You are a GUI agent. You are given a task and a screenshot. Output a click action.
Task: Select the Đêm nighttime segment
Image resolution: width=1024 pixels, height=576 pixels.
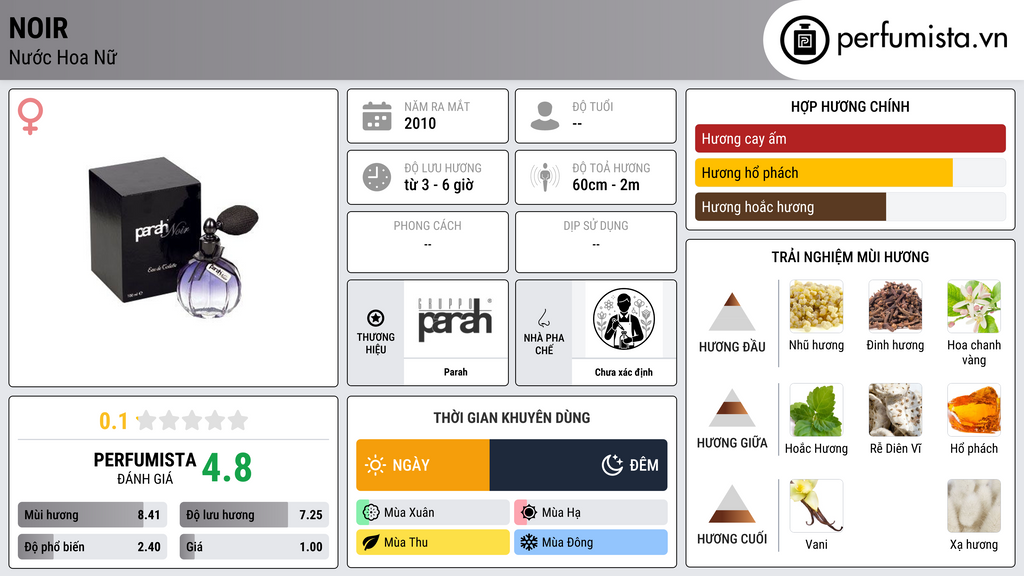point(579,465)
